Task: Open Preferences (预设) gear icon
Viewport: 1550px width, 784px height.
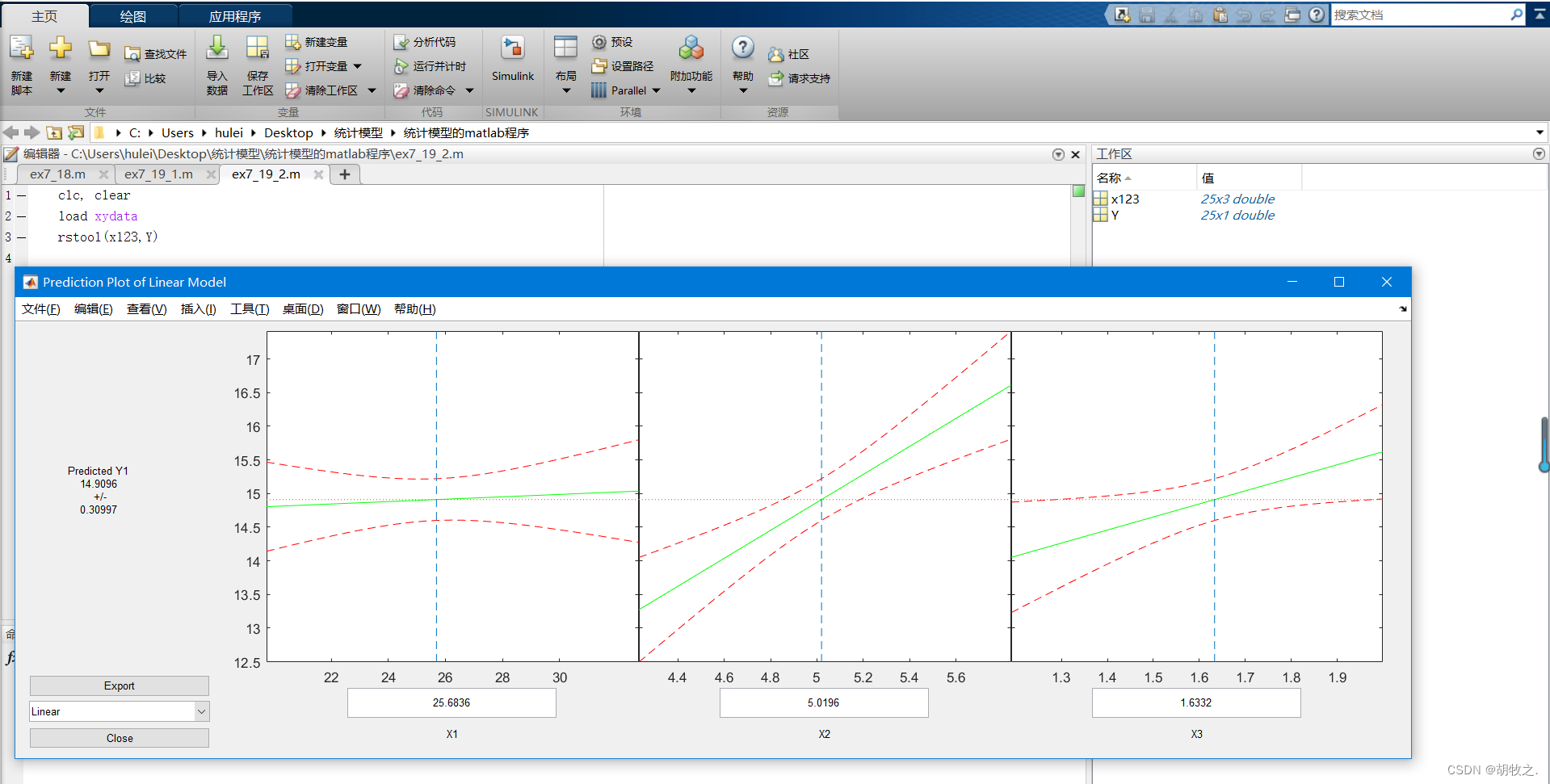Action: coord(599,42)
